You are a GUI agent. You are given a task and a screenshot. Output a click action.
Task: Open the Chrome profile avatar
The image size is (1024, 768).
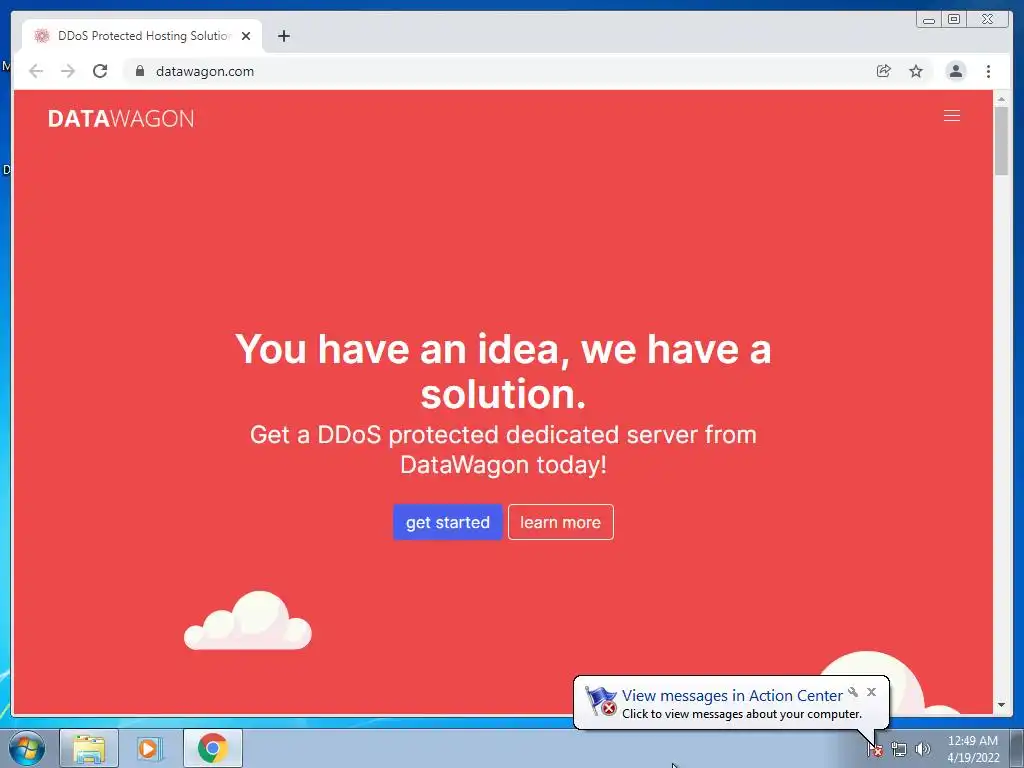[955, 71]
